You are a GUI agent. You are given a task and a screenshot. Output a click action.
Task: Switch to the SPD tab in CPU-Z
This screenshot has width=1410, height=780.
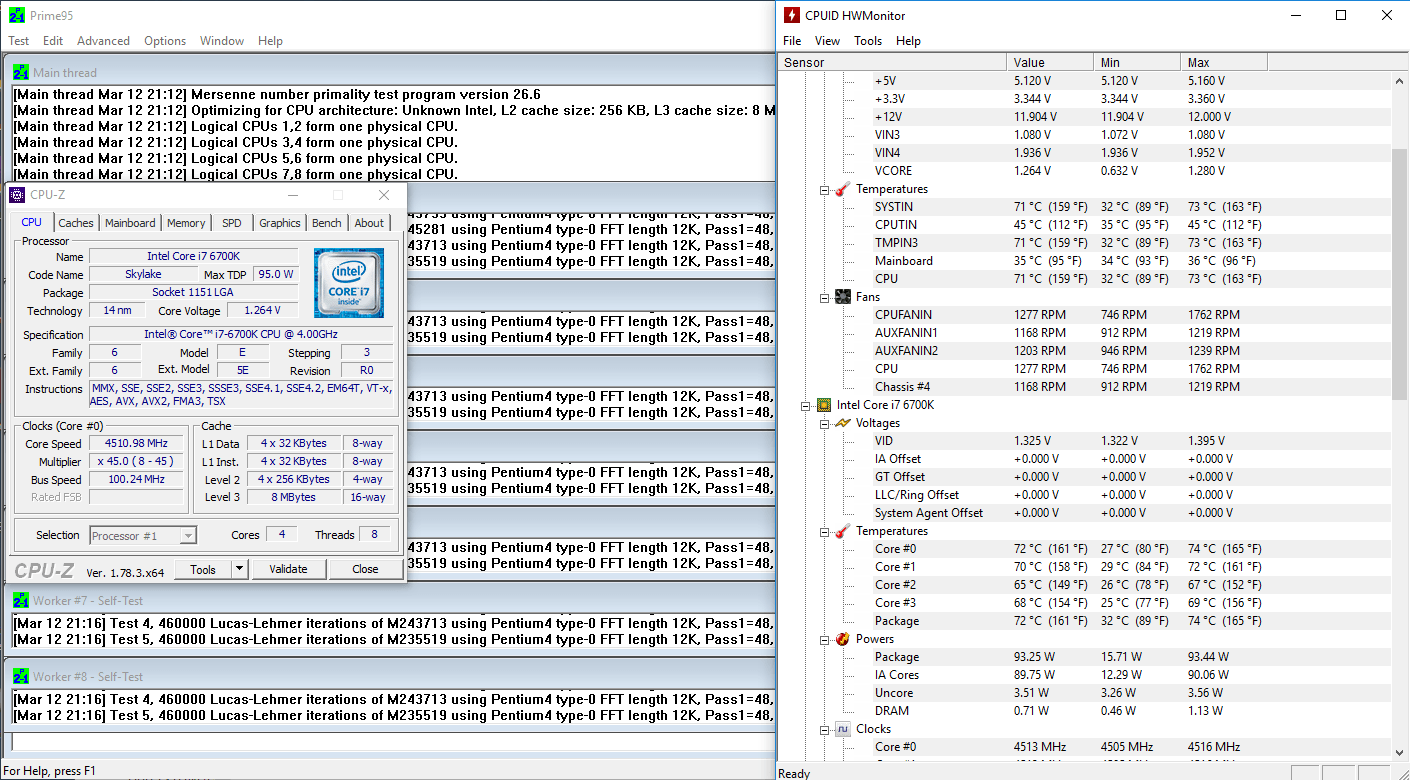231,223
